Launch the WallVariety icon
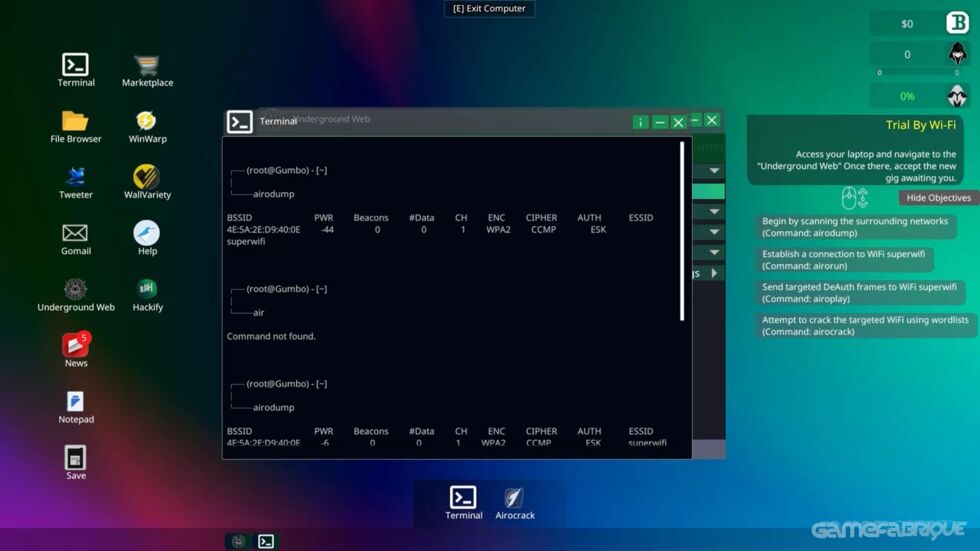Viewport: 980px width, 551px height. point(146,177)
